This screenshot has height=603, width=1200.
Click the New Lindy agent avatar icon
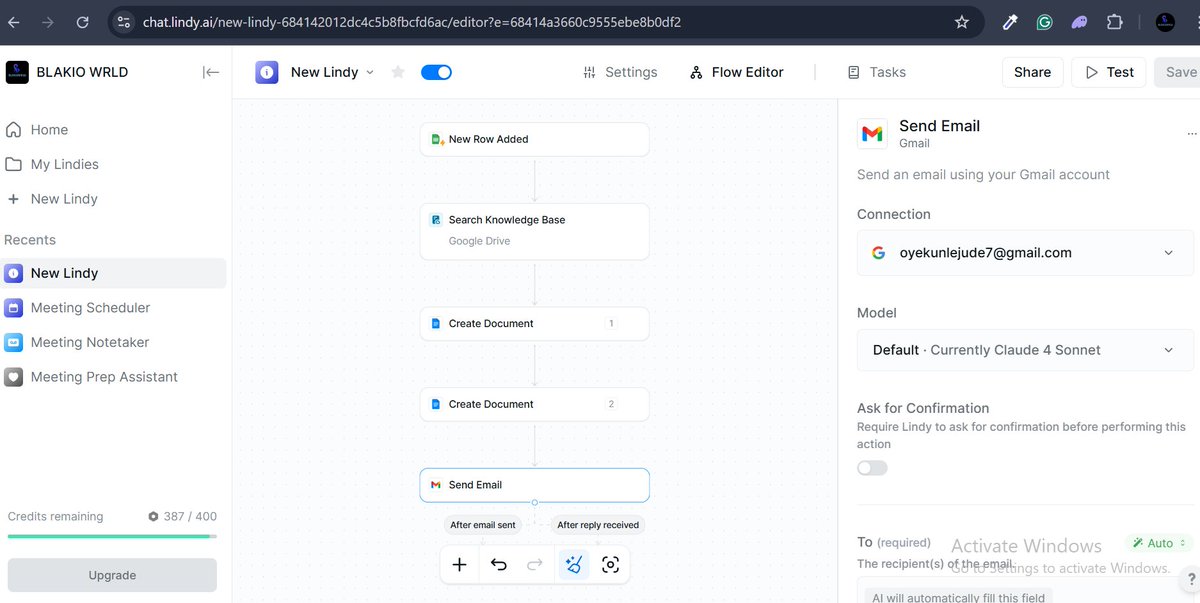266,72
